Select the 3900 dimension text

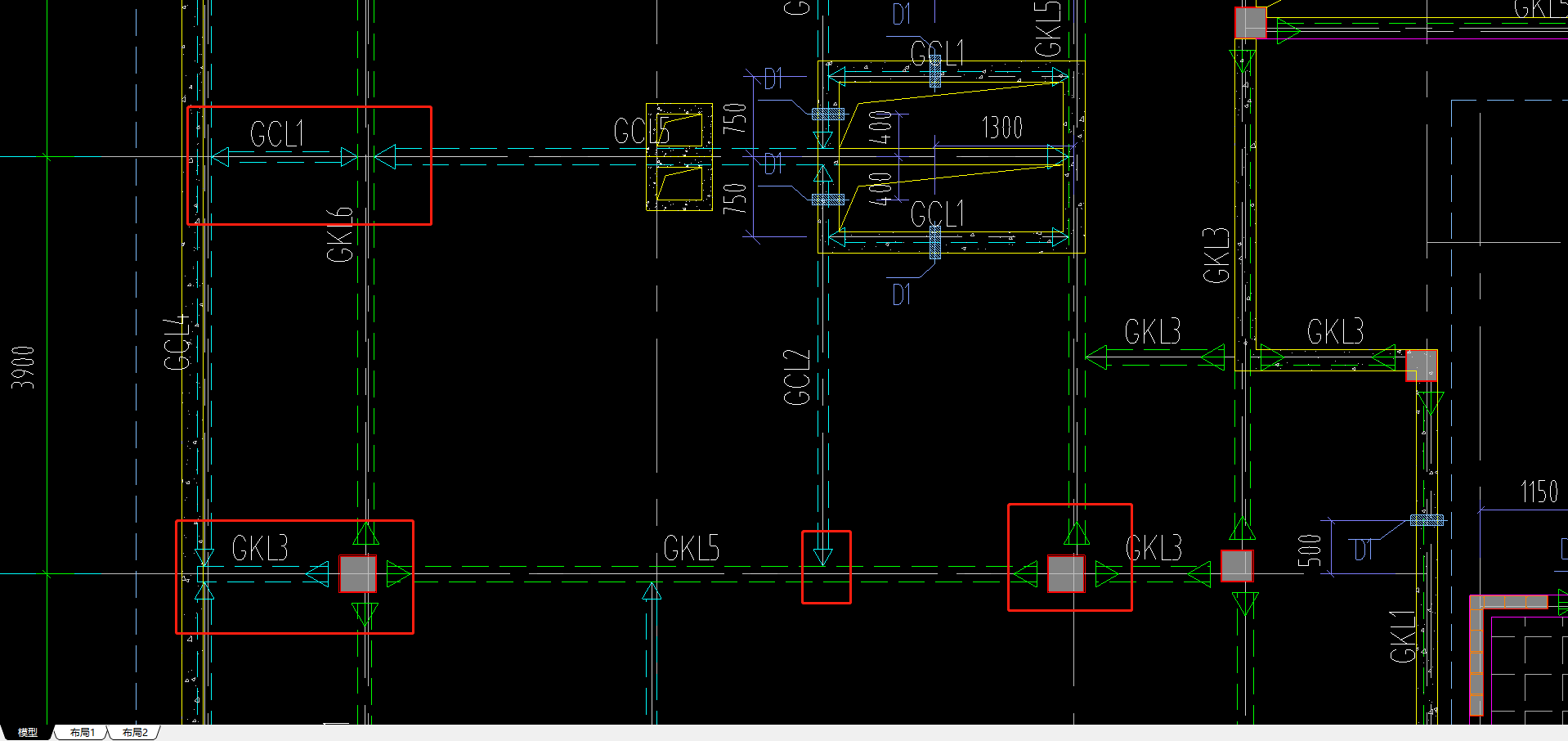pos(23,367)
